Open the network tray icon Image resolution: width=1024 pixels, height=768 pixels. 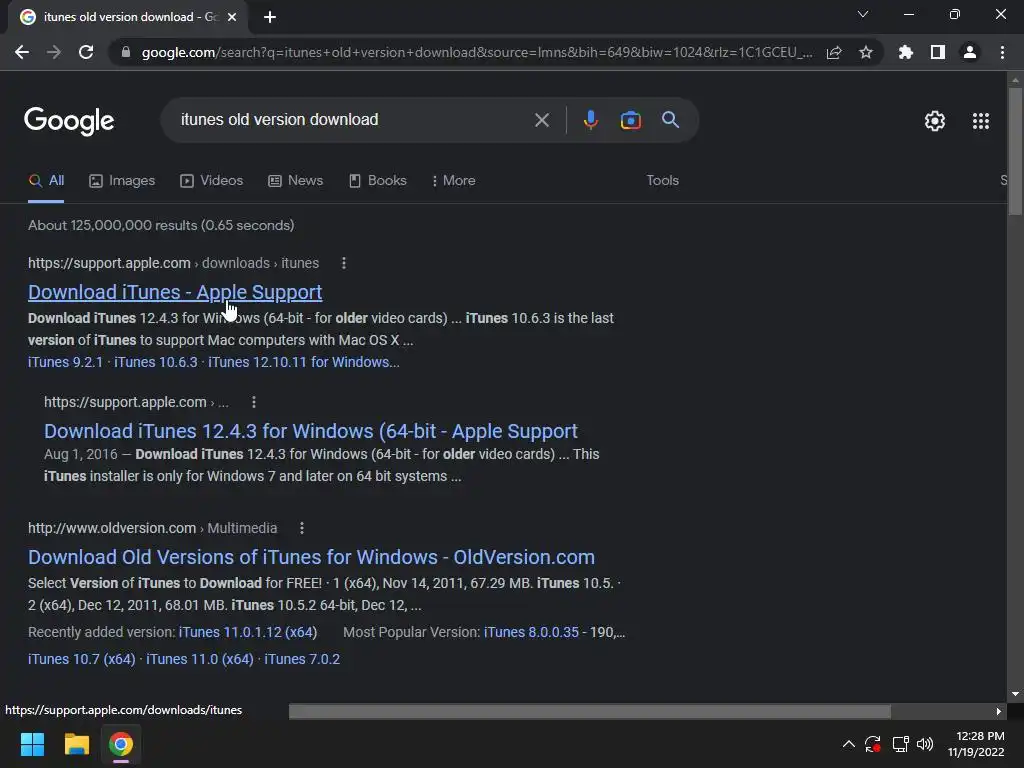[901, 744]
